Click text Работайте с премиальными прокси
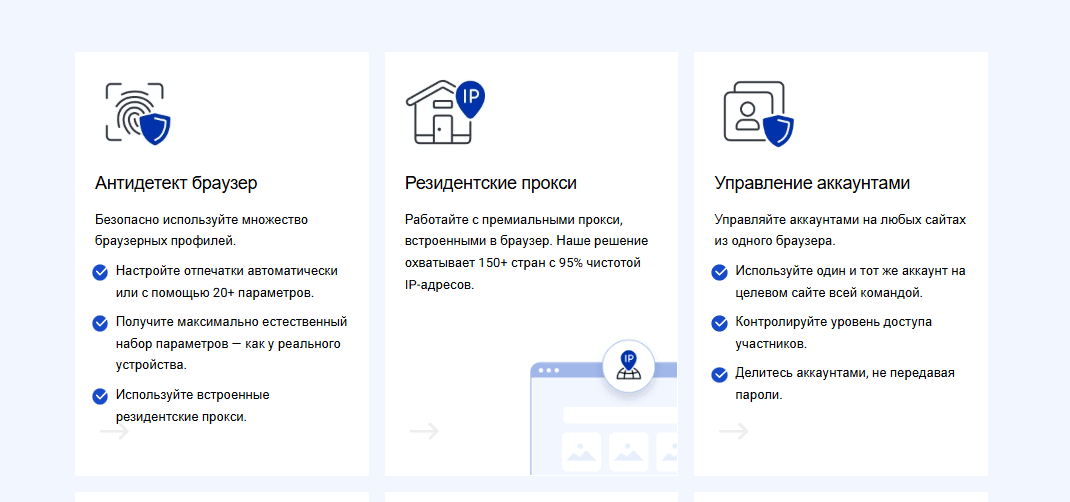 515,220
